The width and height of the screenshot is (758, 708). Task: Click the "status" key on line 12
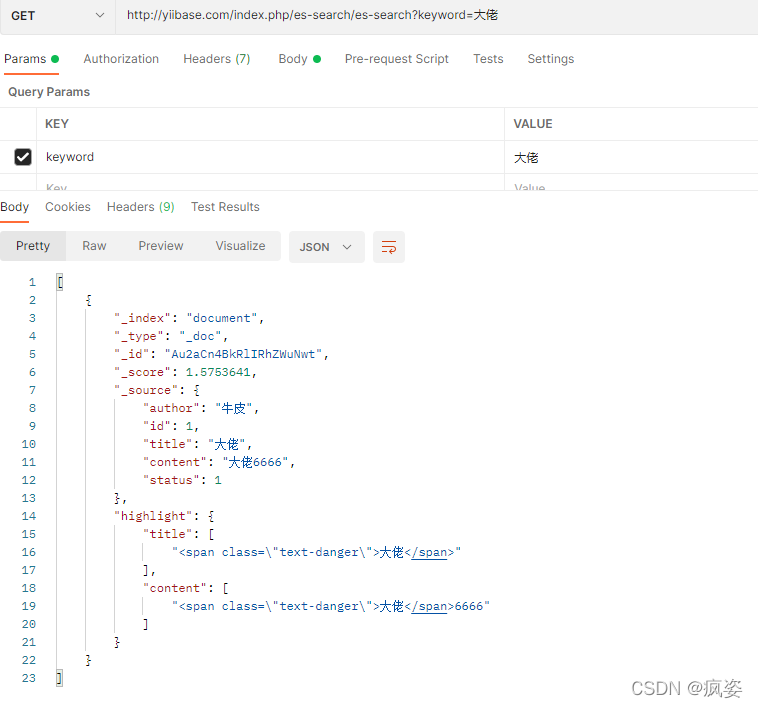[x=171, y=480]
